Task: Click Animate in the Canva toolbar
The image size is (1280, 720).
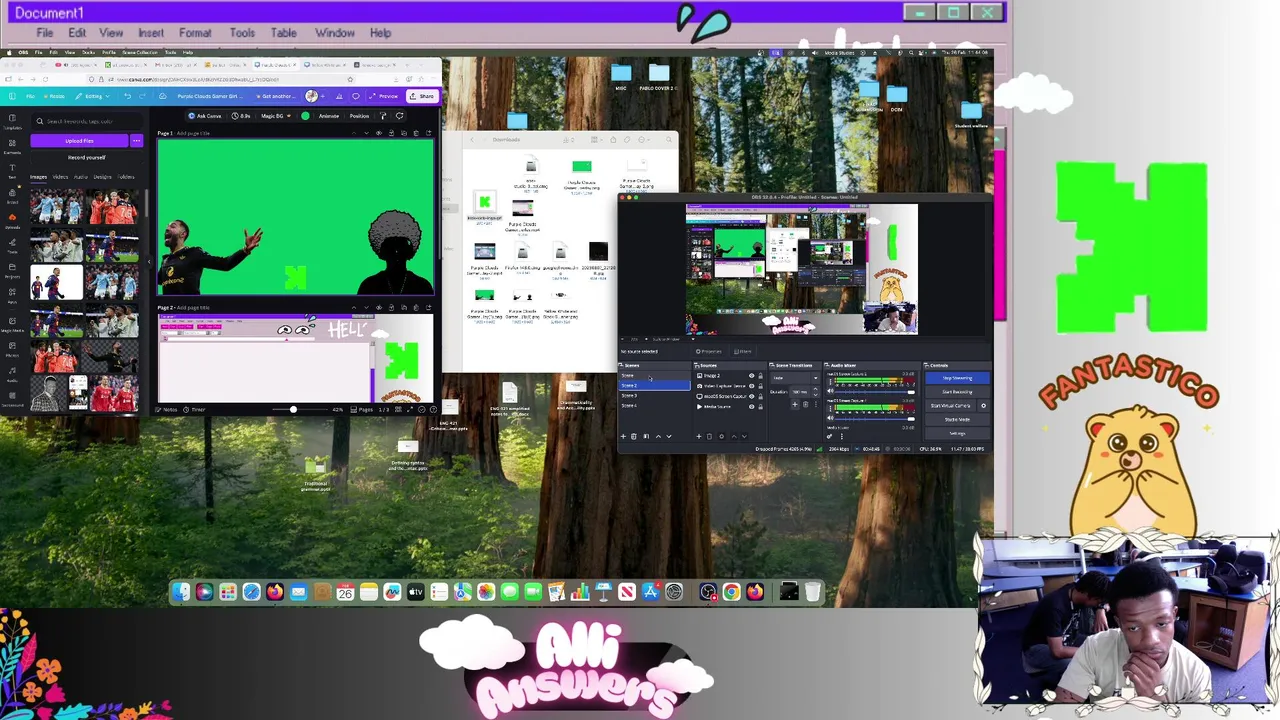Action: [x=329, y=116]
